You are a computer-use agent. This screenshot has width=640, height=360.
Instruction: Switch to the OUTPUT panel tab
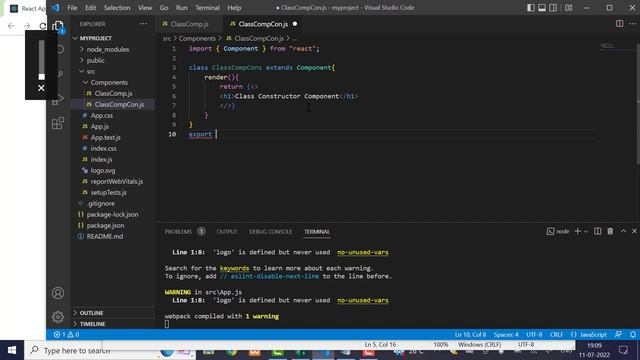(227, 231)
